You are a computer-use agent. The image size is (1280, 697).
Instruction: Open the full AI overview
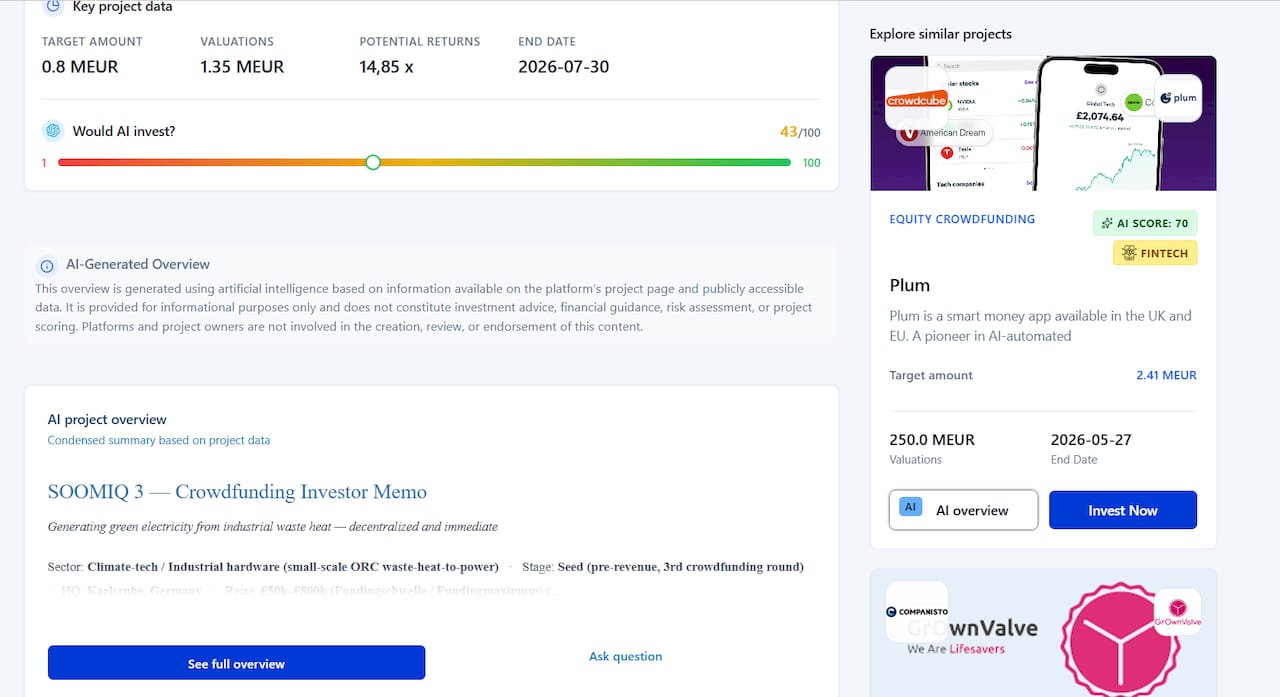236,663
